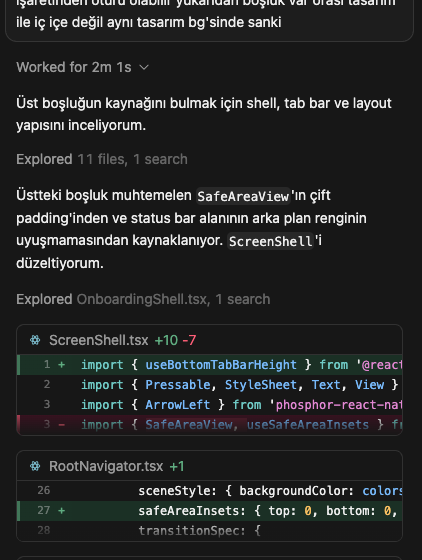Image resolution: width=422 pixels, height=560 pixels.
Task: Click the '+1' additions count on RootNavigator.tsx
Action: click(x=177, y=466)
